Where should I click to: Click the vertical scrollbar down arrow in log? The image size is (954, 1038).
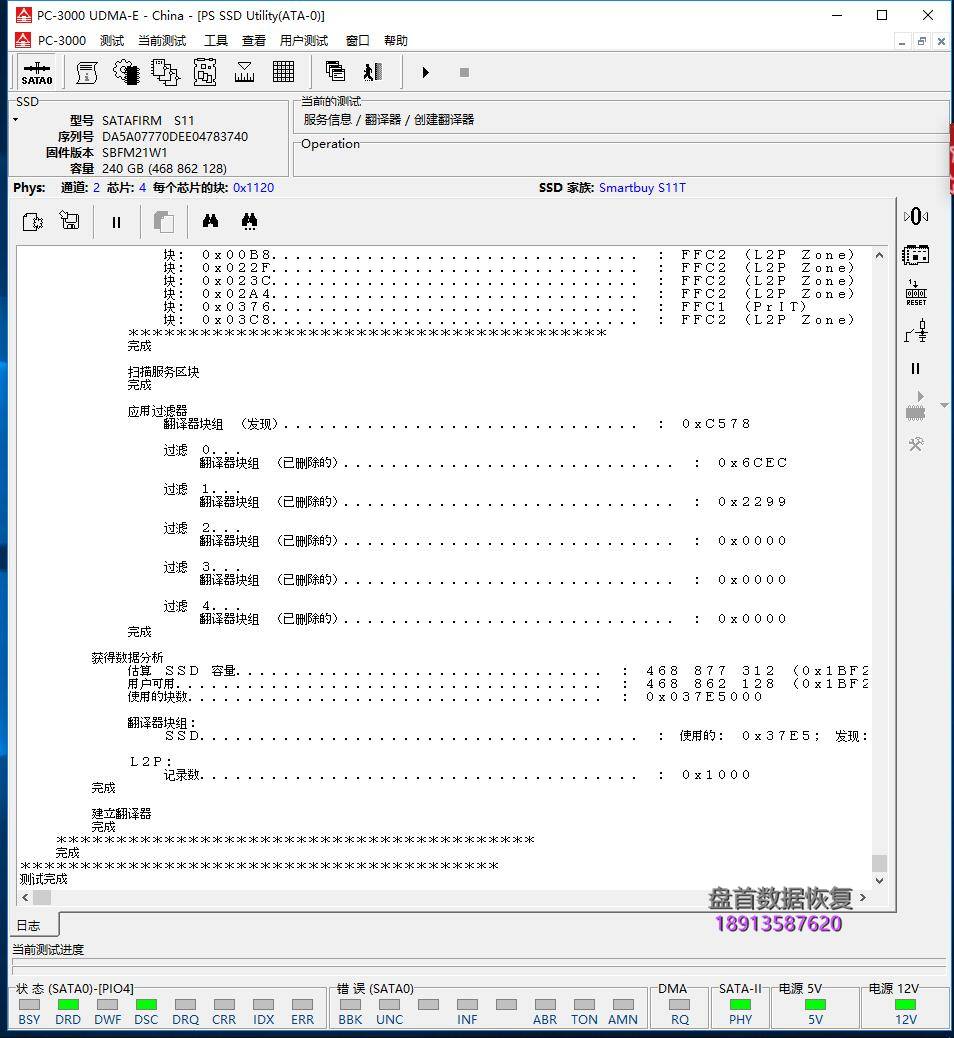coord(879,881)
